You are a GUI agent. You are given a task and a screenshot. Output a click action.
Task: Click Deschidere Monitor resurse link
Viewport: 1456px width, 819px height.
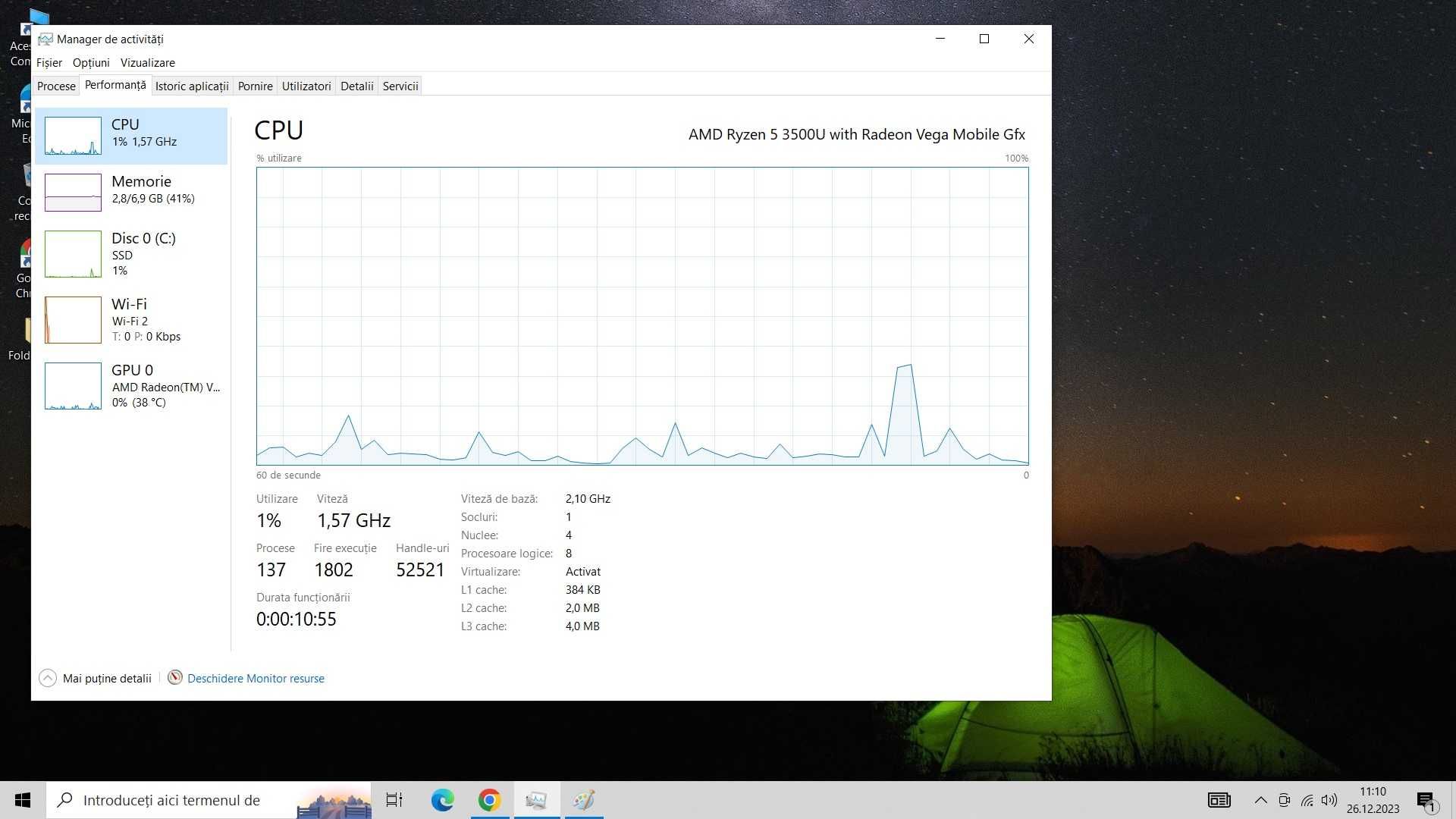pyautogui.click(x=256, y=678)
